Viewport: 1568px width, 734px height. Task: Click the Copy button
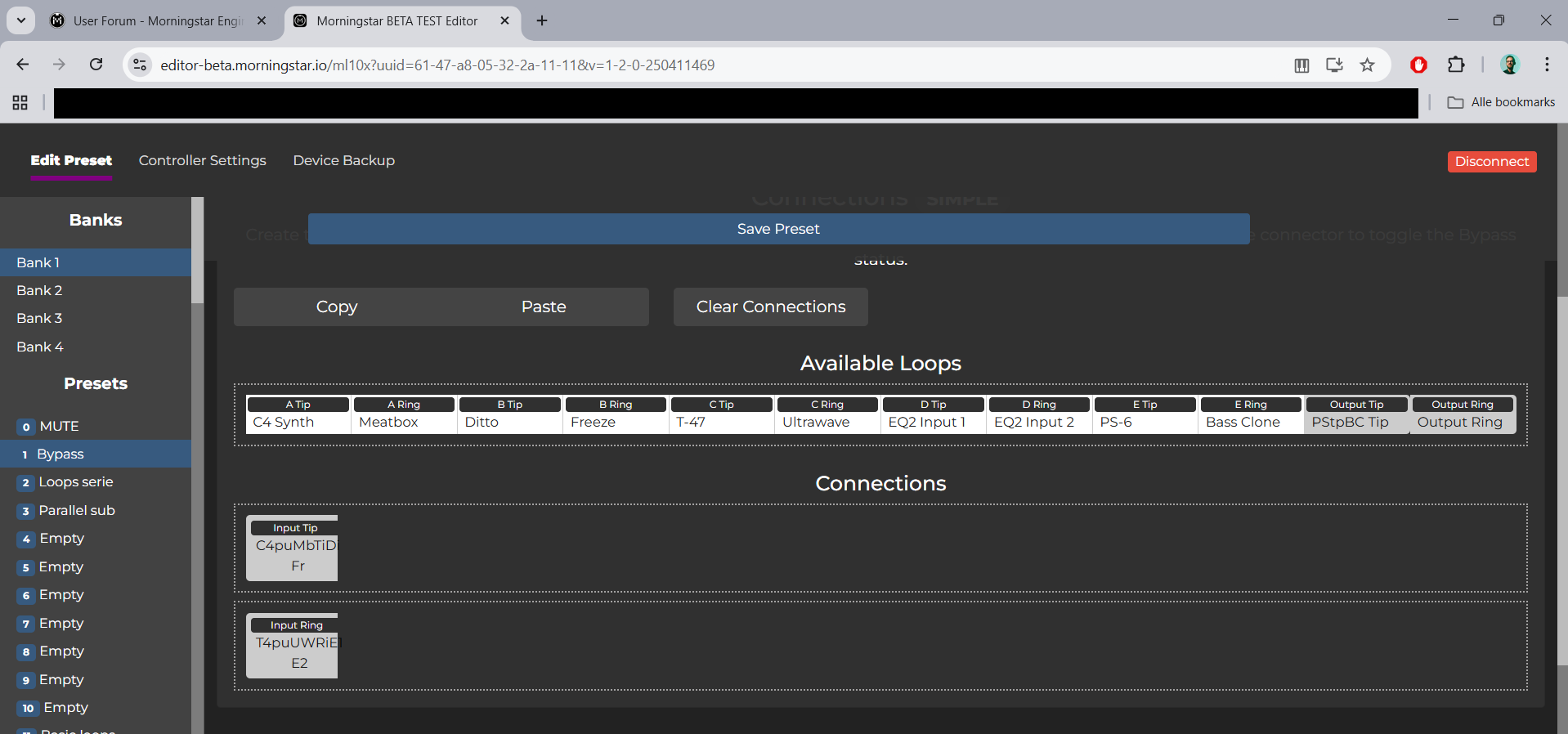click(337, 307)
